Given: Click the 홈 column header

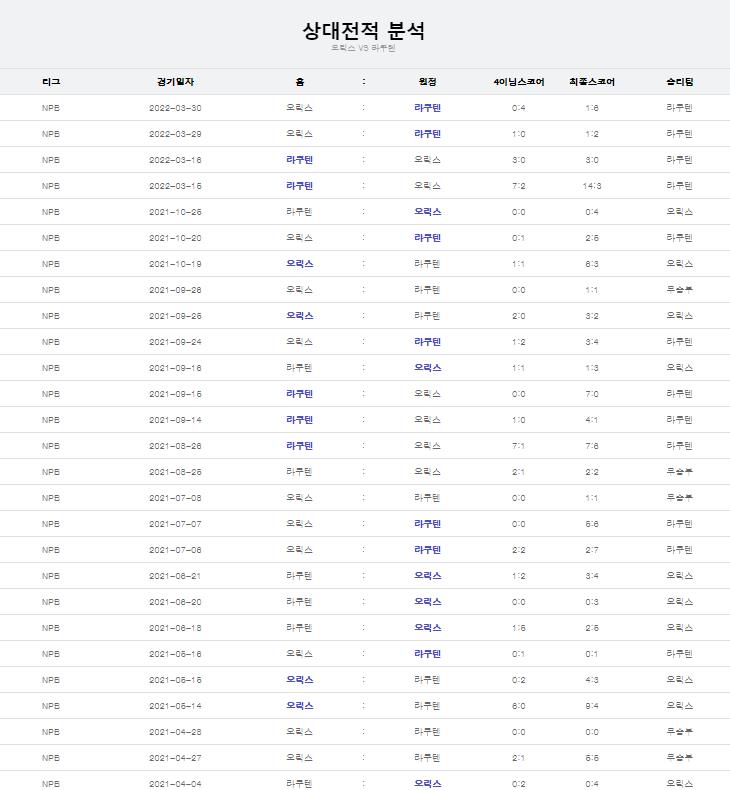Looking at the screenshot, I should click(x=300, y=82).
